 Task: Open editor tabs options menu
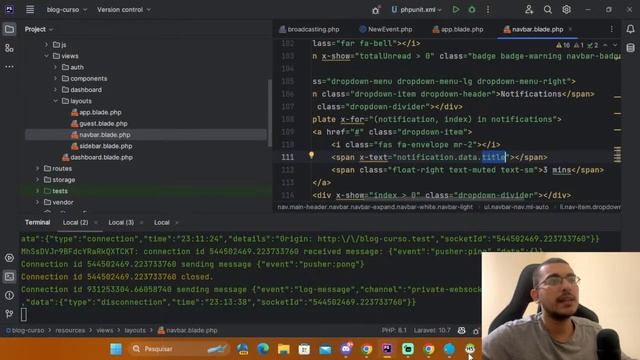coord(611,29)
